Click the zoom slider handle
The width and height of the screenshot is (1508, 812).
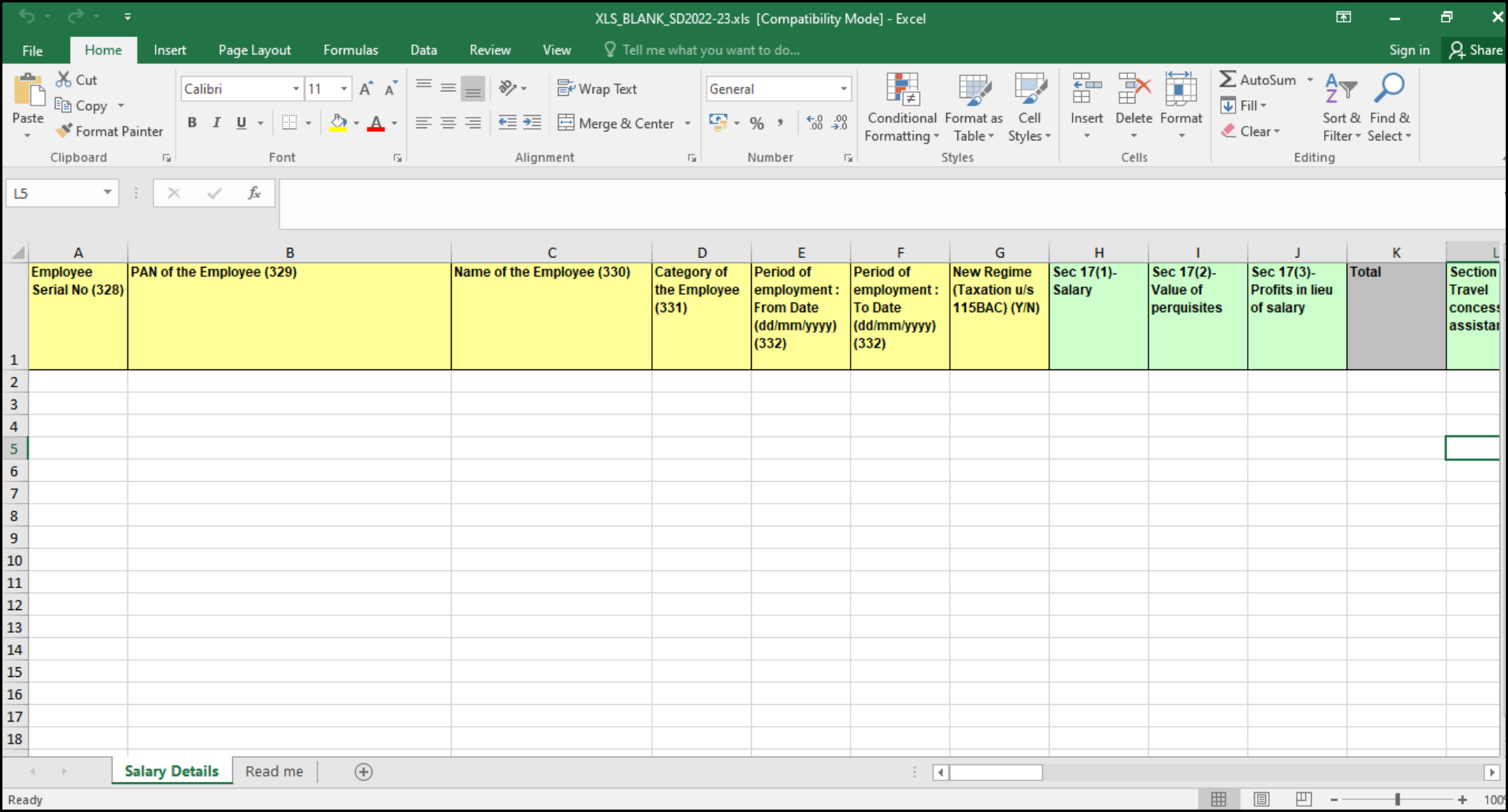pyautogui.click(x=1397, y=799)
